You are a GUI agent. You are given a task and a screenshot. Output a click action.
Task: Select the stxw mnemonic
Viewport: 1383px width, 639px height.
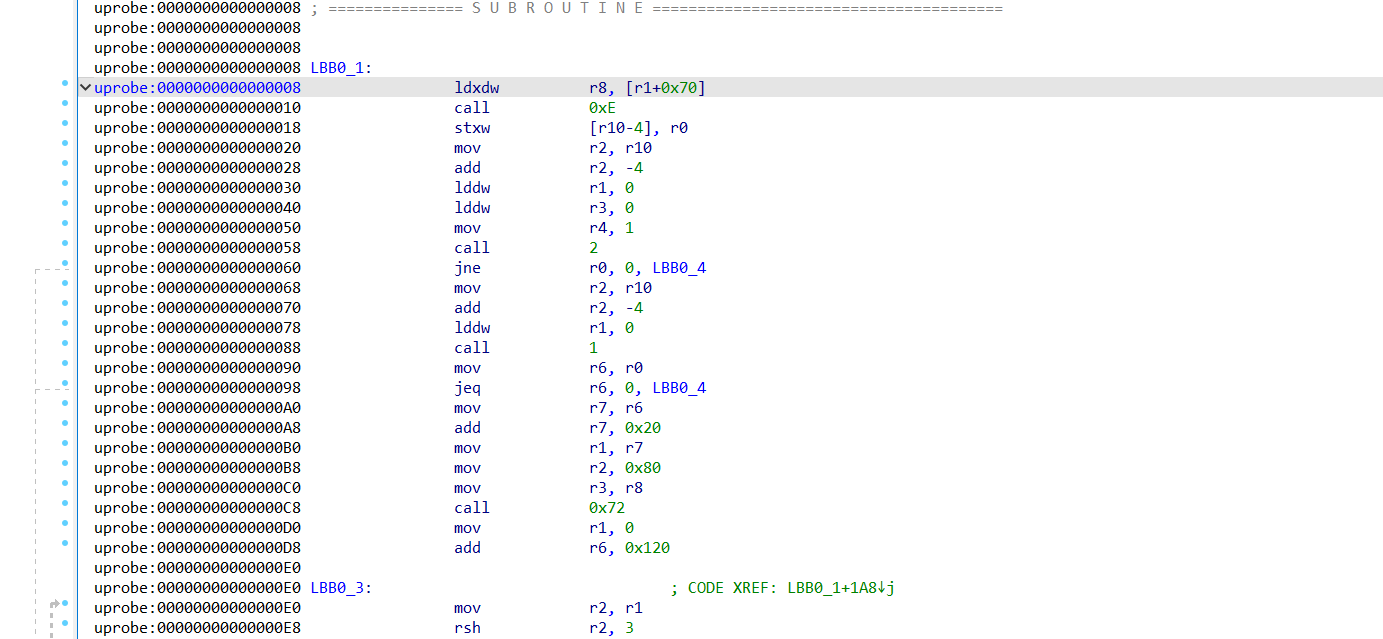click(x=472, y=128)
